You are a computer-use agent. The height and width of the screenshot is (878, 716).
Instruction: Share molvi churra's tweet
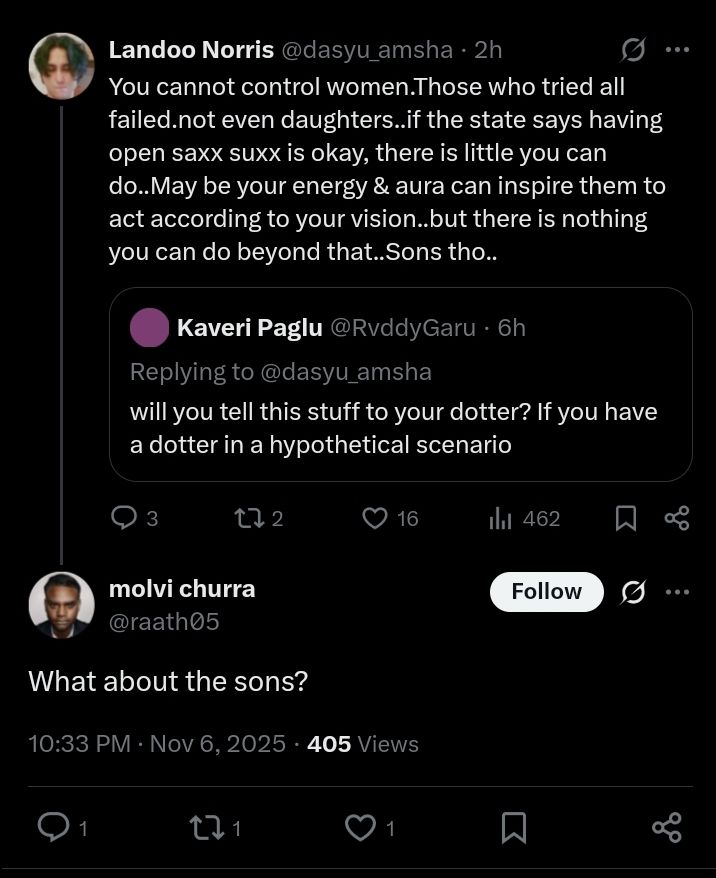(666, 827)
